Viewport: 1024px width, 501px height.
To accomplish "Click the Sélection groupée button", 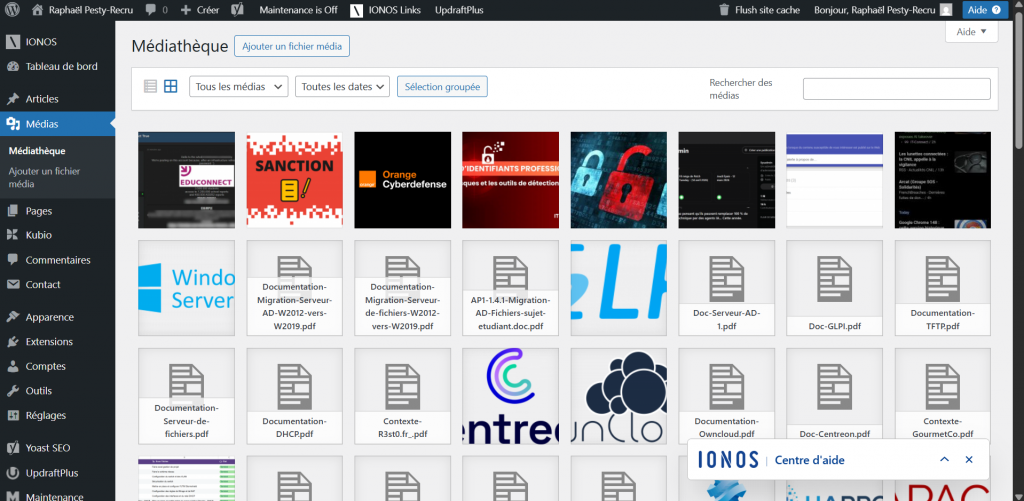I will coord(442,86).
